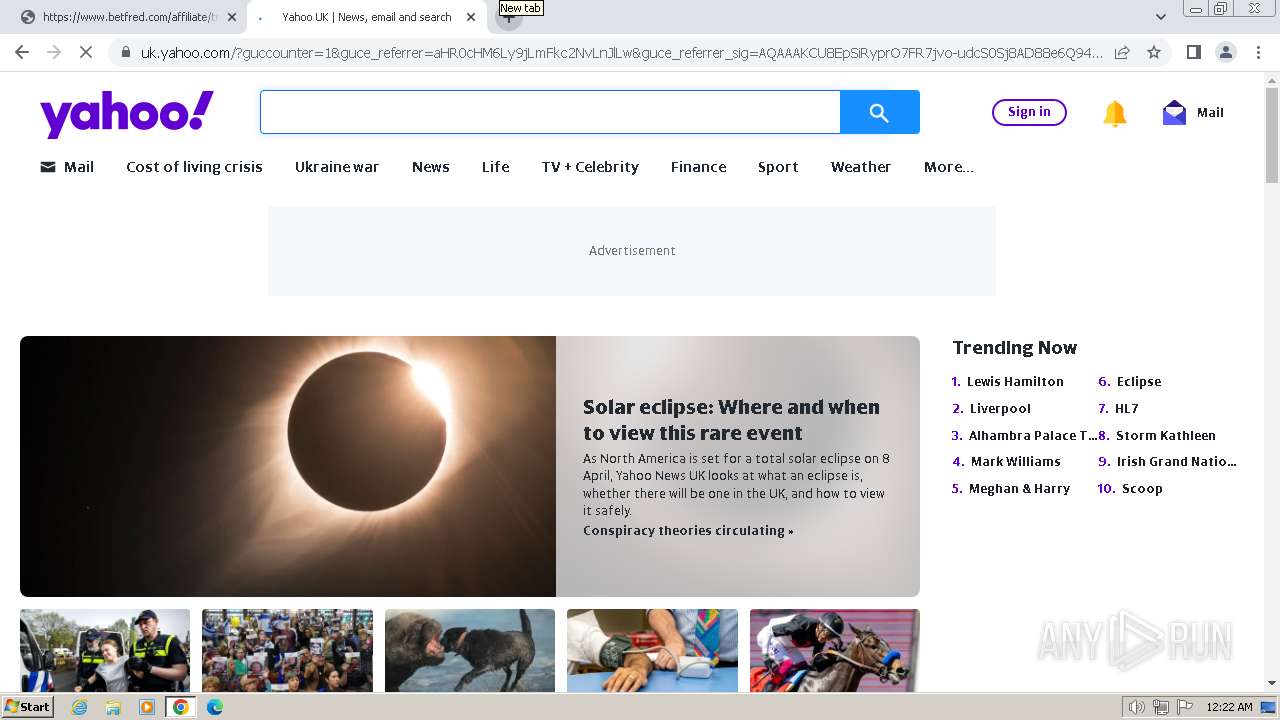Open the crowd protest story thumbnail
1280x720 pixels.
(287, 650)
